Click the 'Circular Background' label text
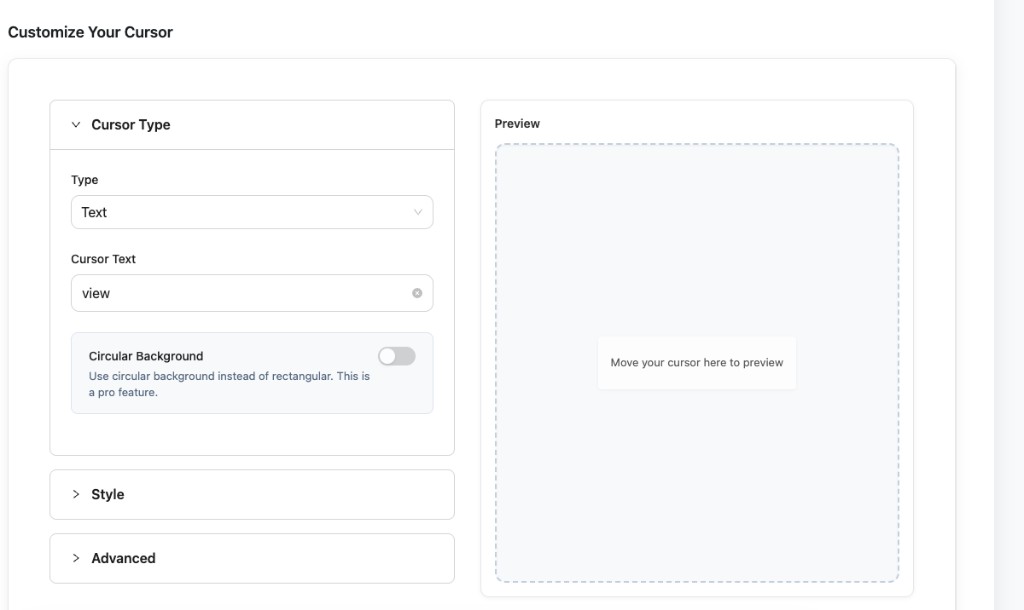Image resolution: width=1024 pixels, height=610 pixels. [x=146, y=356]
